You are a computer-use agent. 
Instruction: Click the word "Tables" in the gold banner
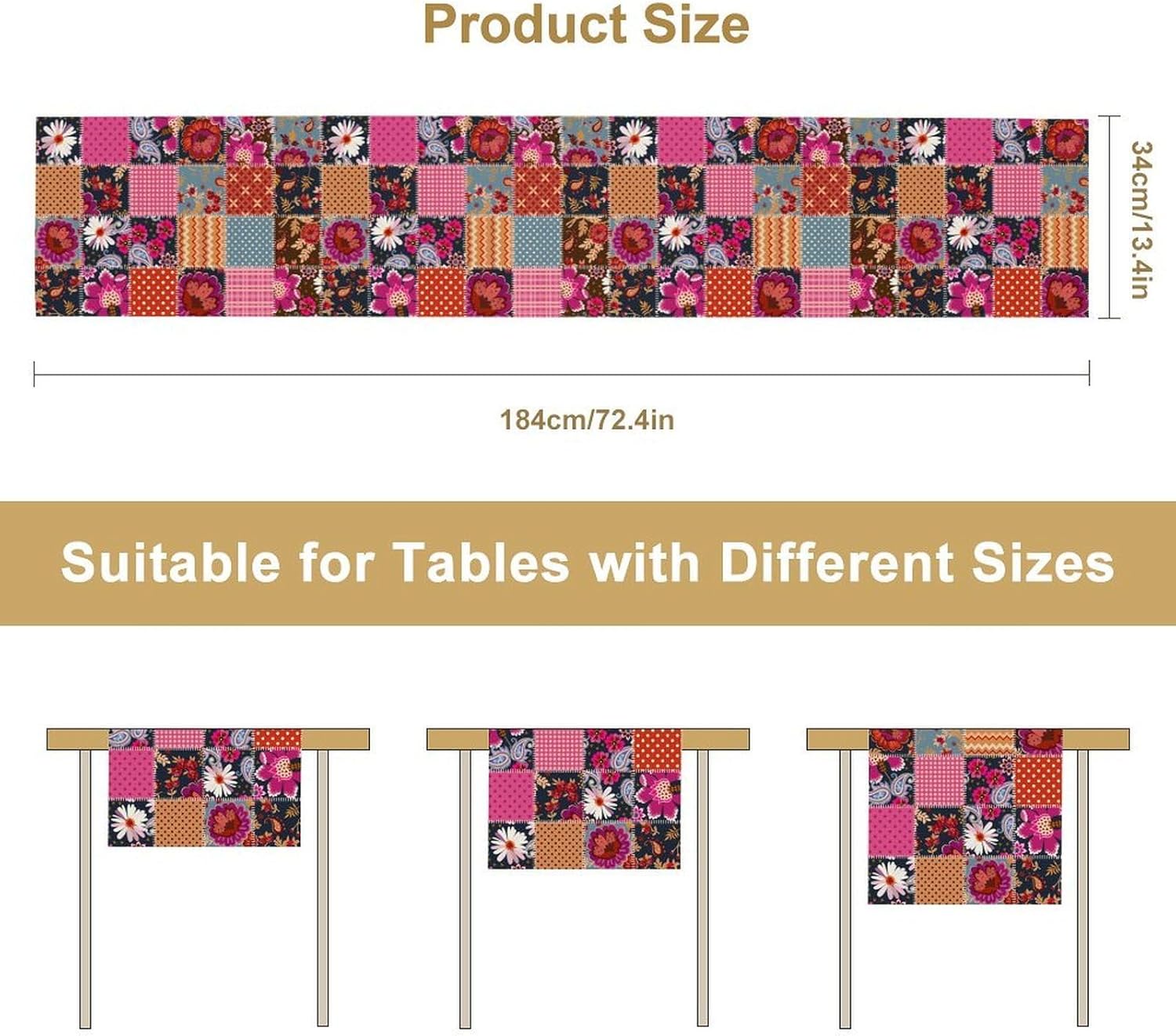[x=481, y=563]
